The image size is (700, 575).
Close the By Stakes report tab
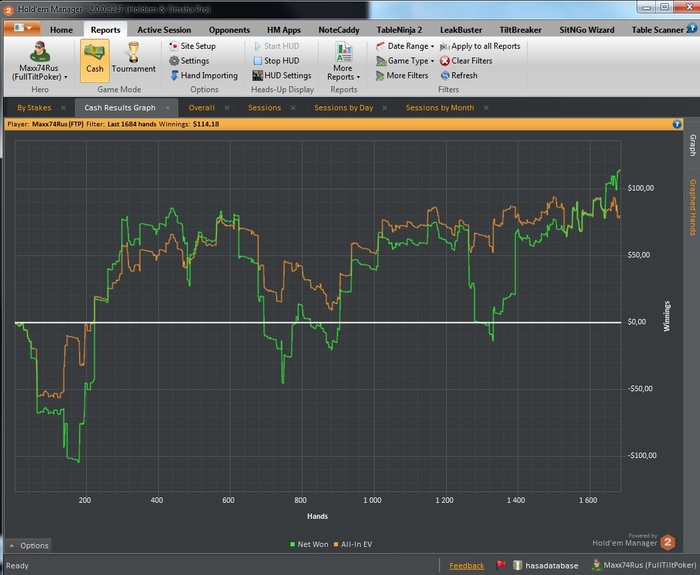[63, 108]
